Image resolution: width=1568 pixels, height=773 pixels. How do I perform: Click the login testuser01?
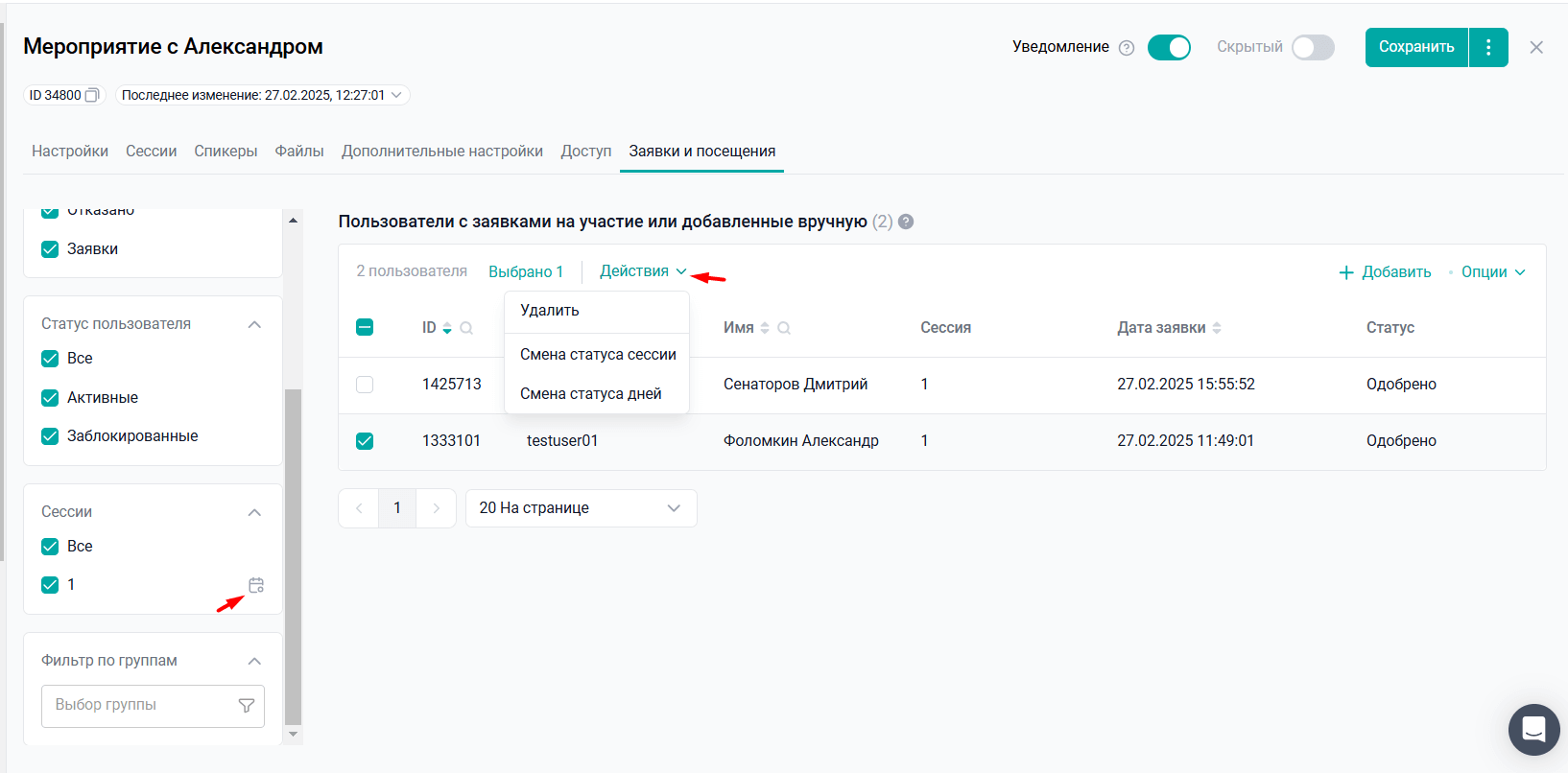coord(562,441)
